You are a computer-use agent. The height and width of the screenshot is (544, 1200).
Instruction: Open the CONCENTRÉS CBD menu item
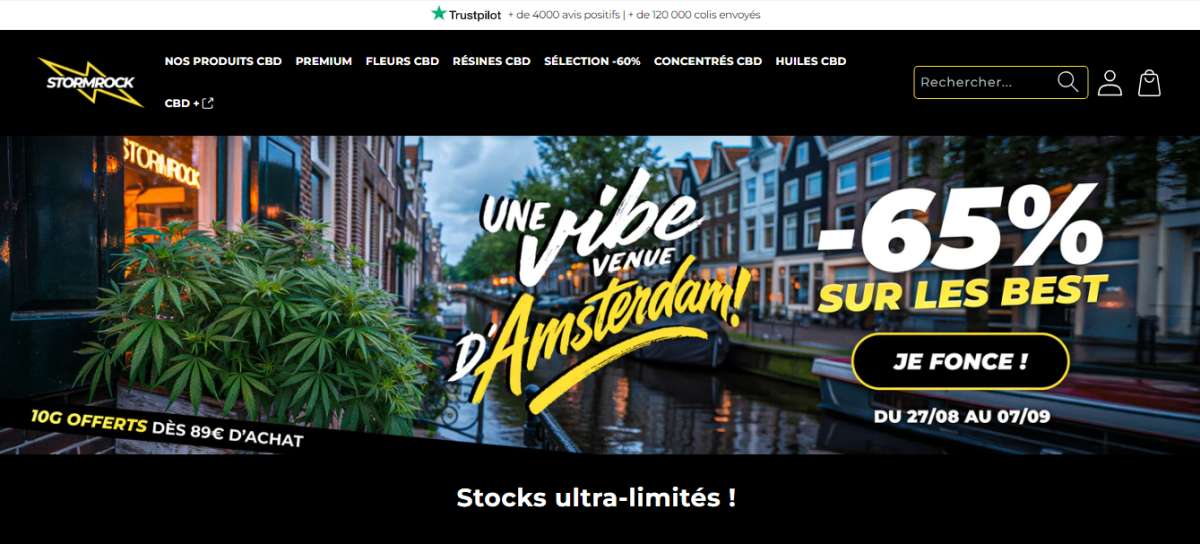coord(708,61)
